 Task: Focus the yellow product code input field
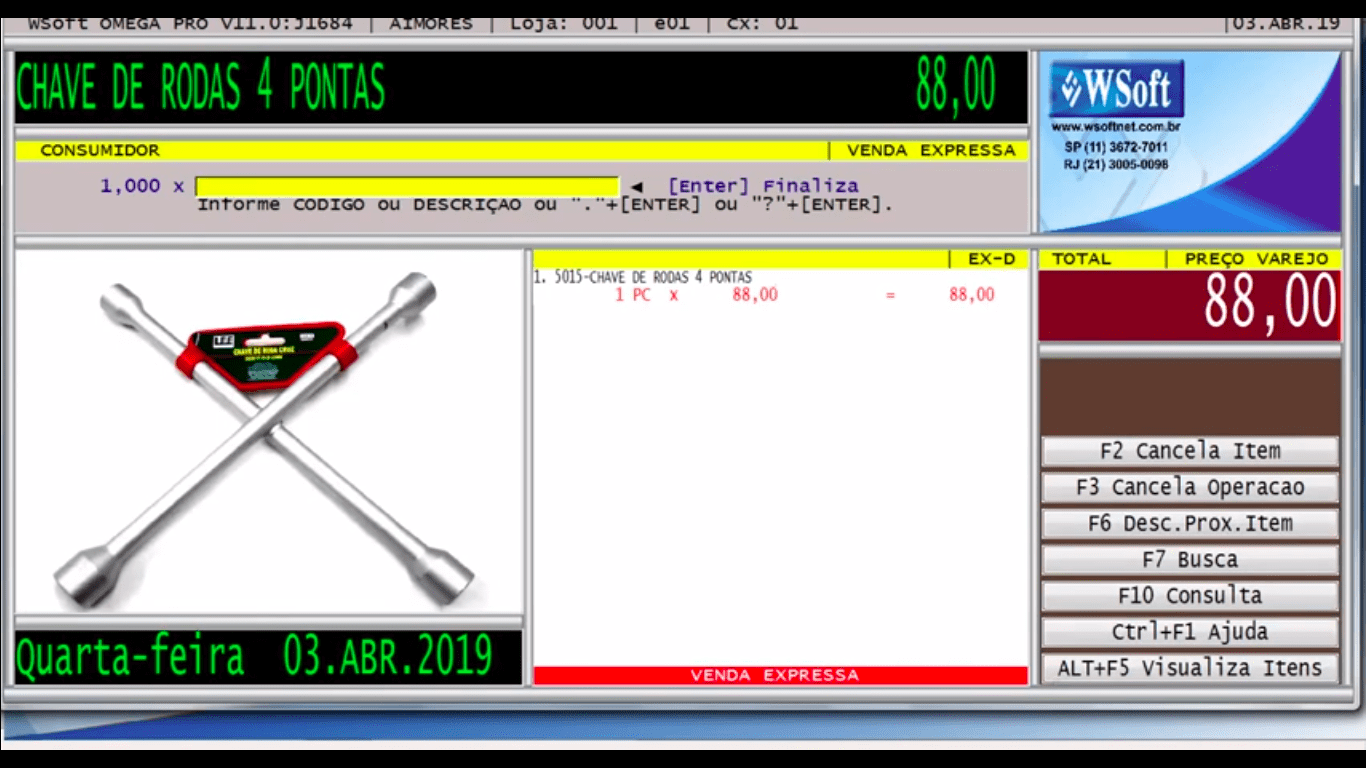[408, 186]
